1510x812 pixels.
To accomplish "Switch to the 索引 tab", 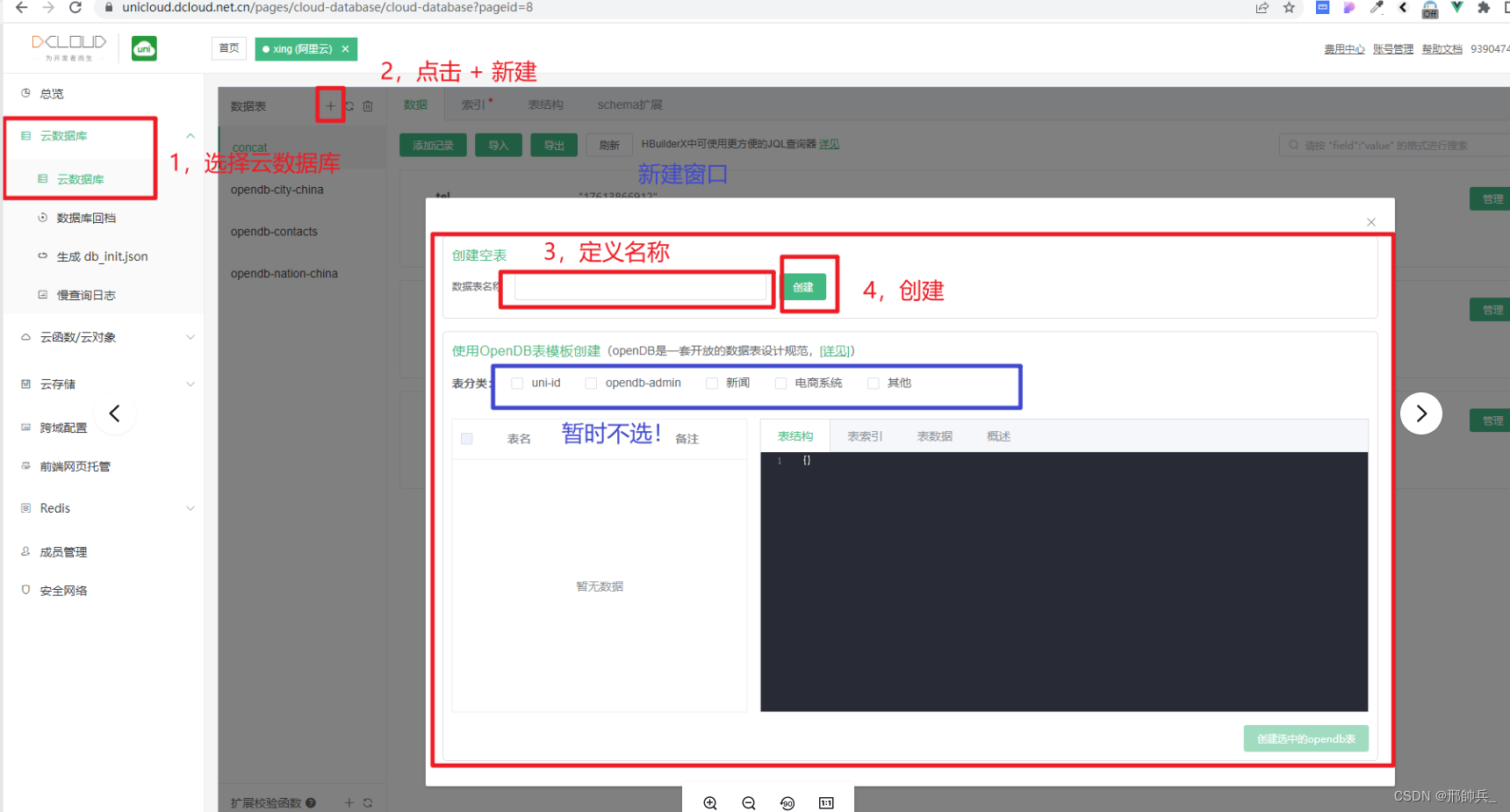I will coord(475,104).
